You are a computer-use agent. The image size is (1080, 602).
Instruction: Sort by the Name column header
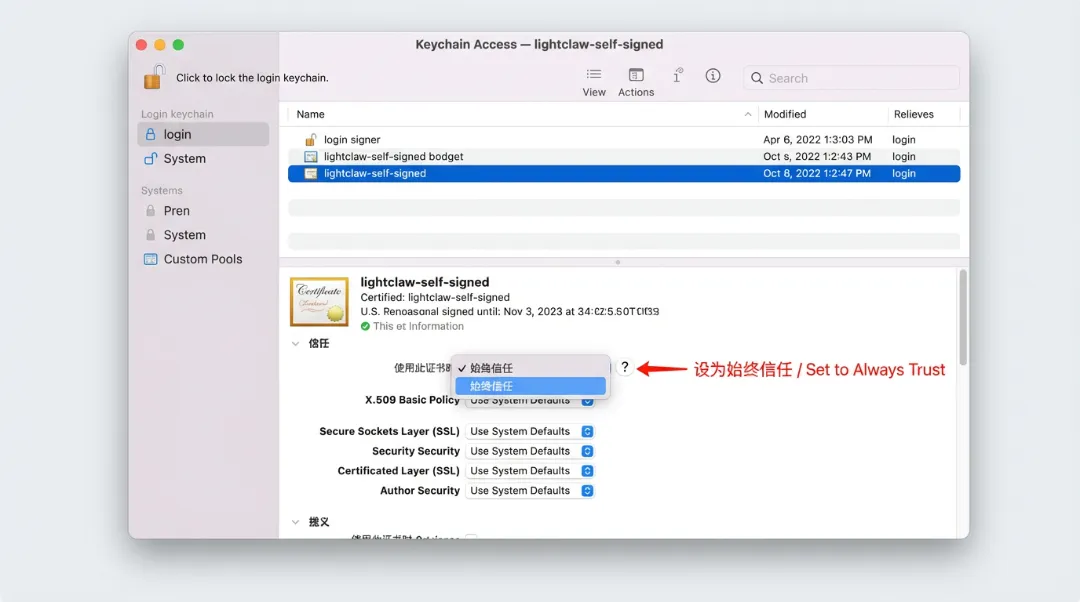coord(311,114)
